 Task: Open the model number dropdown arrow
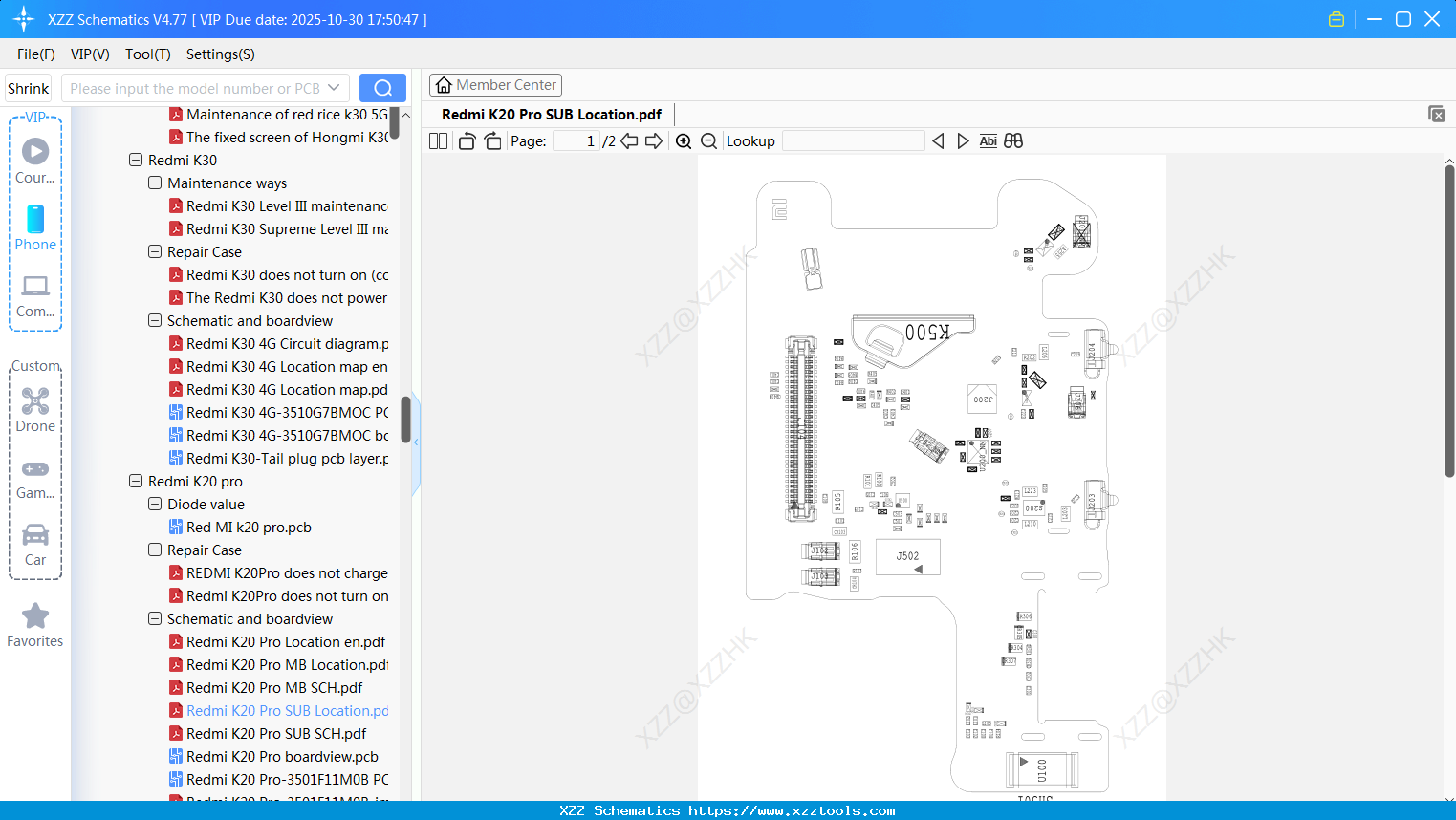point(334,88)
